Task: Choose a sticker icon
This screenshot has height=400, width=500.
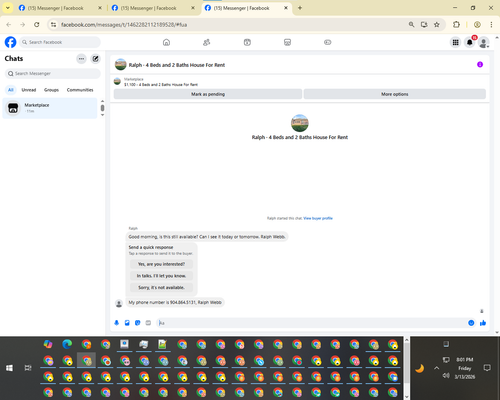Action: pyautogui.click(x=138, y=323)
